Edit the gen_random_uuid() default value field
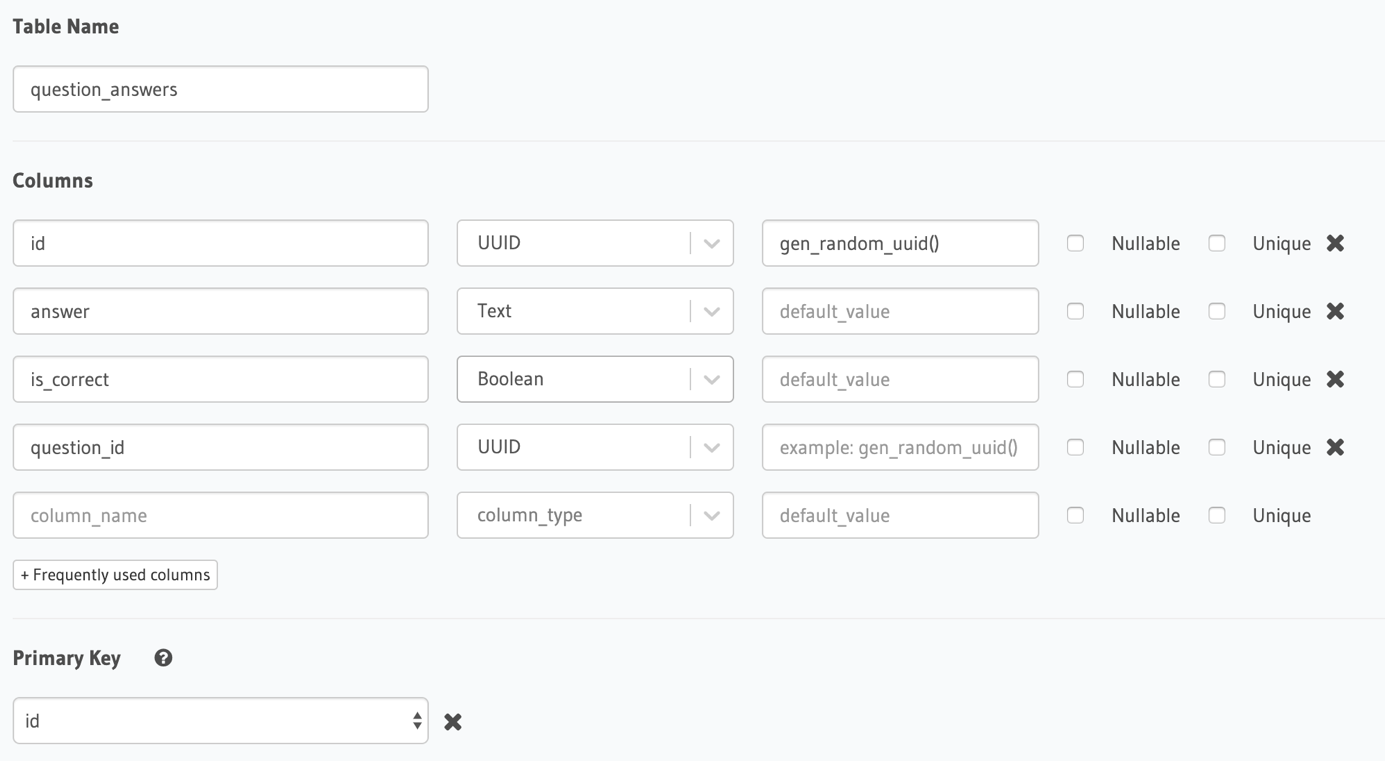1385x761 pixels. coord(900,243)
